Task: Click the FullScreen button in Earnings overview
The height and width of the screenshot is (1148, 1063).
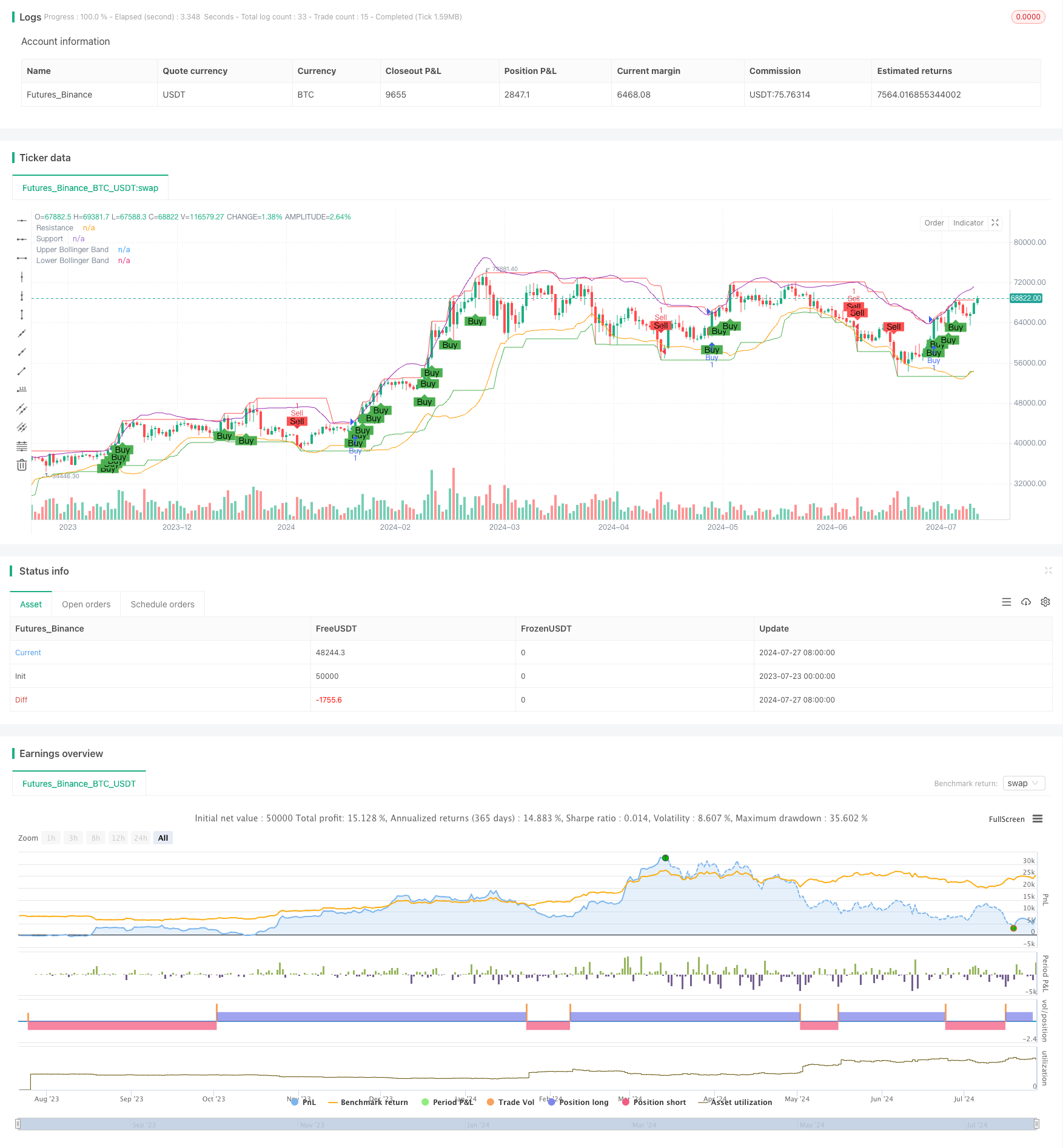Action: (x=1007, y=819)
